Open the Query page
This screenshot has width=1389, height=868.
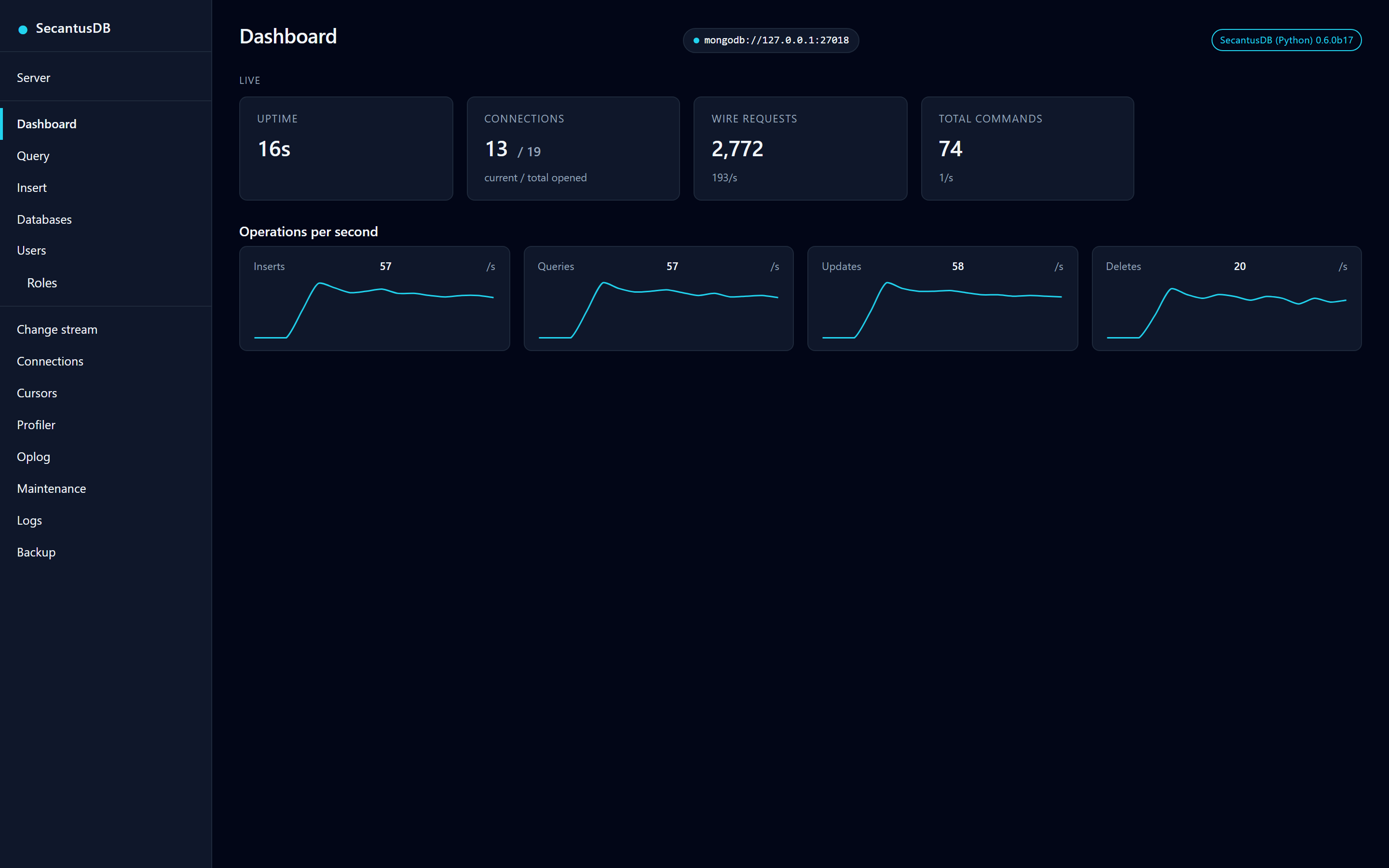[x=106, y=156]
